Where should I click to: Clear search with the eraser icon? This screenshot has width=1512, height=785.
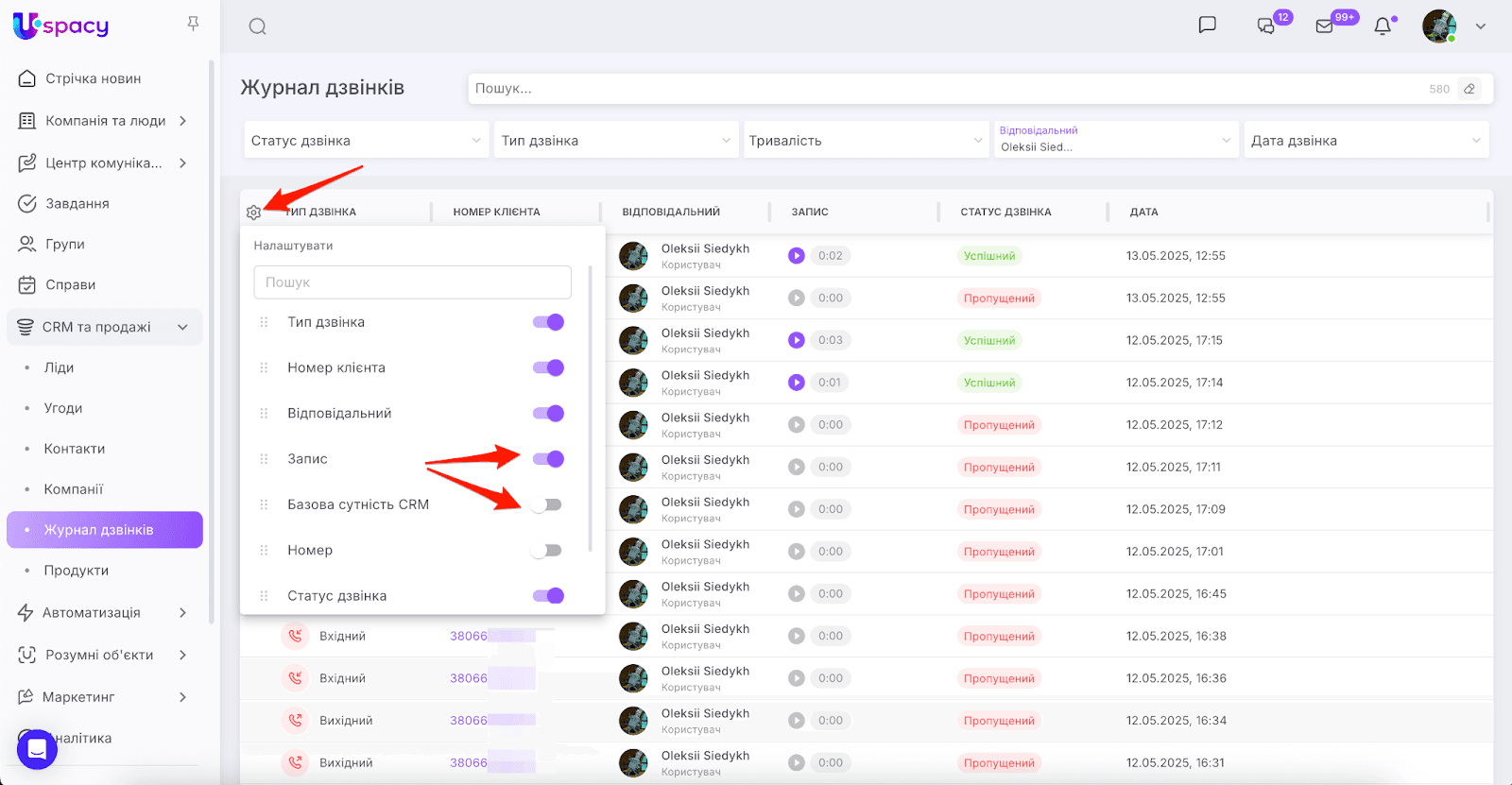1469,89
